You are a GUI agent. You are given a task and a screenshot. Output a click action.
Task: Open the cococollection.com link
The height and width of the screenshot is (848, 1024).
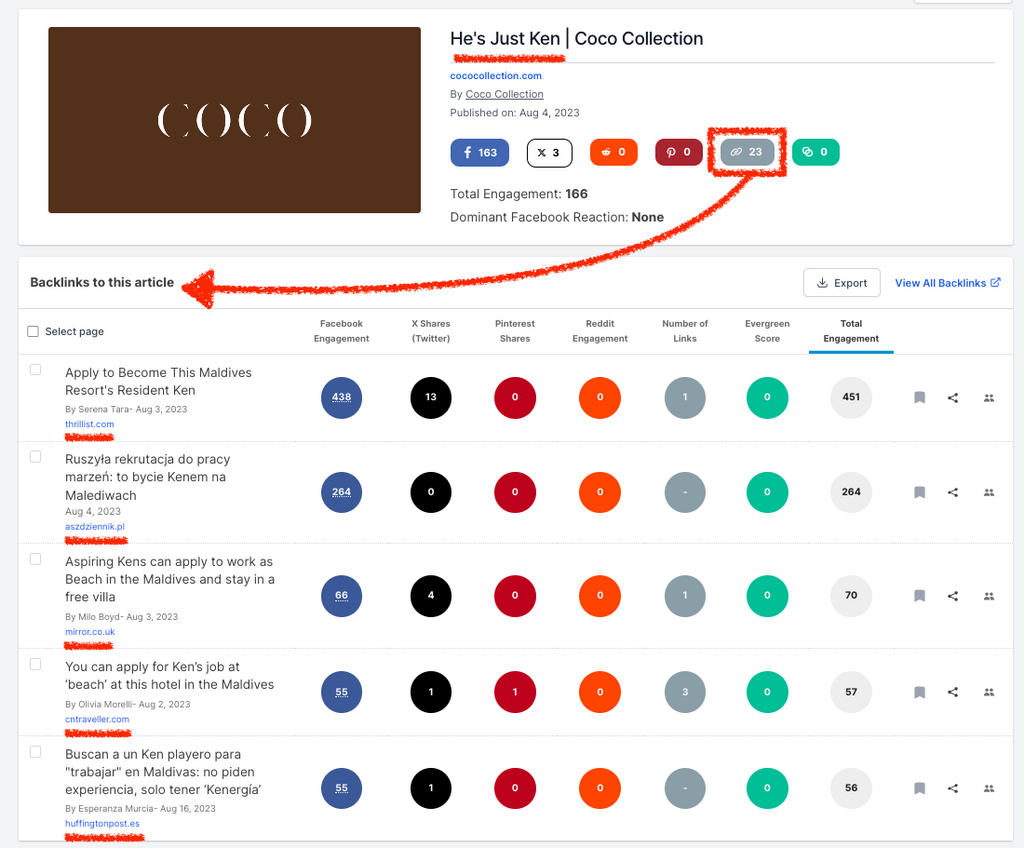496,76
